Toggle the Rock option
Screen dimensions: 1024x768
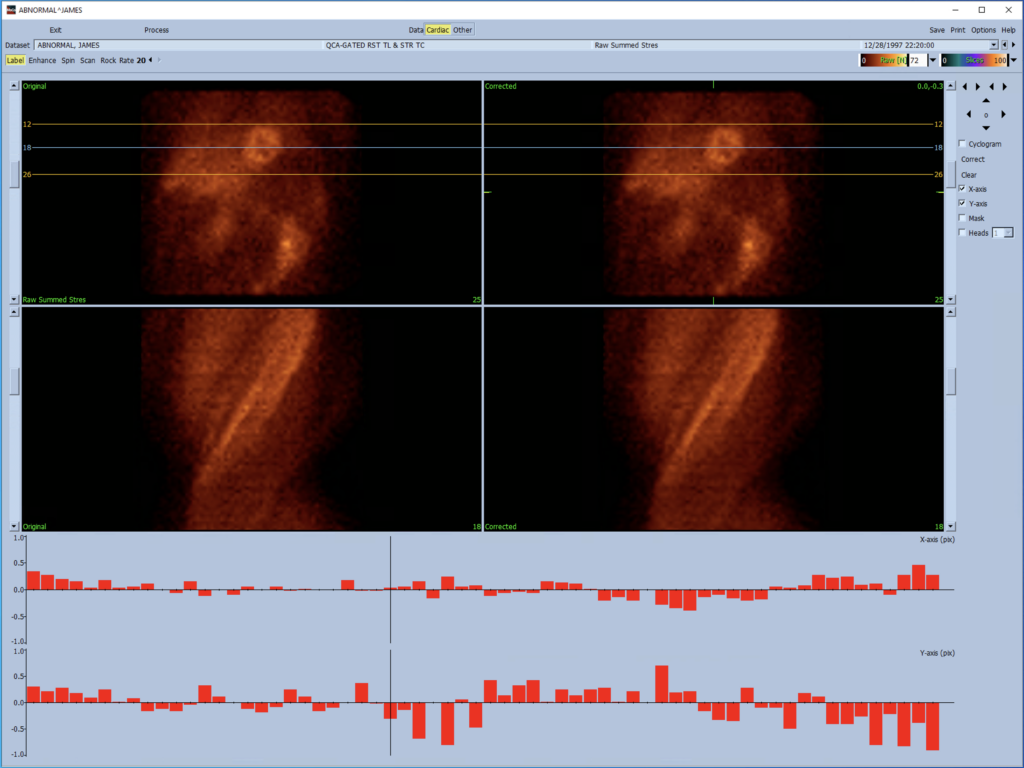point(108,60)
